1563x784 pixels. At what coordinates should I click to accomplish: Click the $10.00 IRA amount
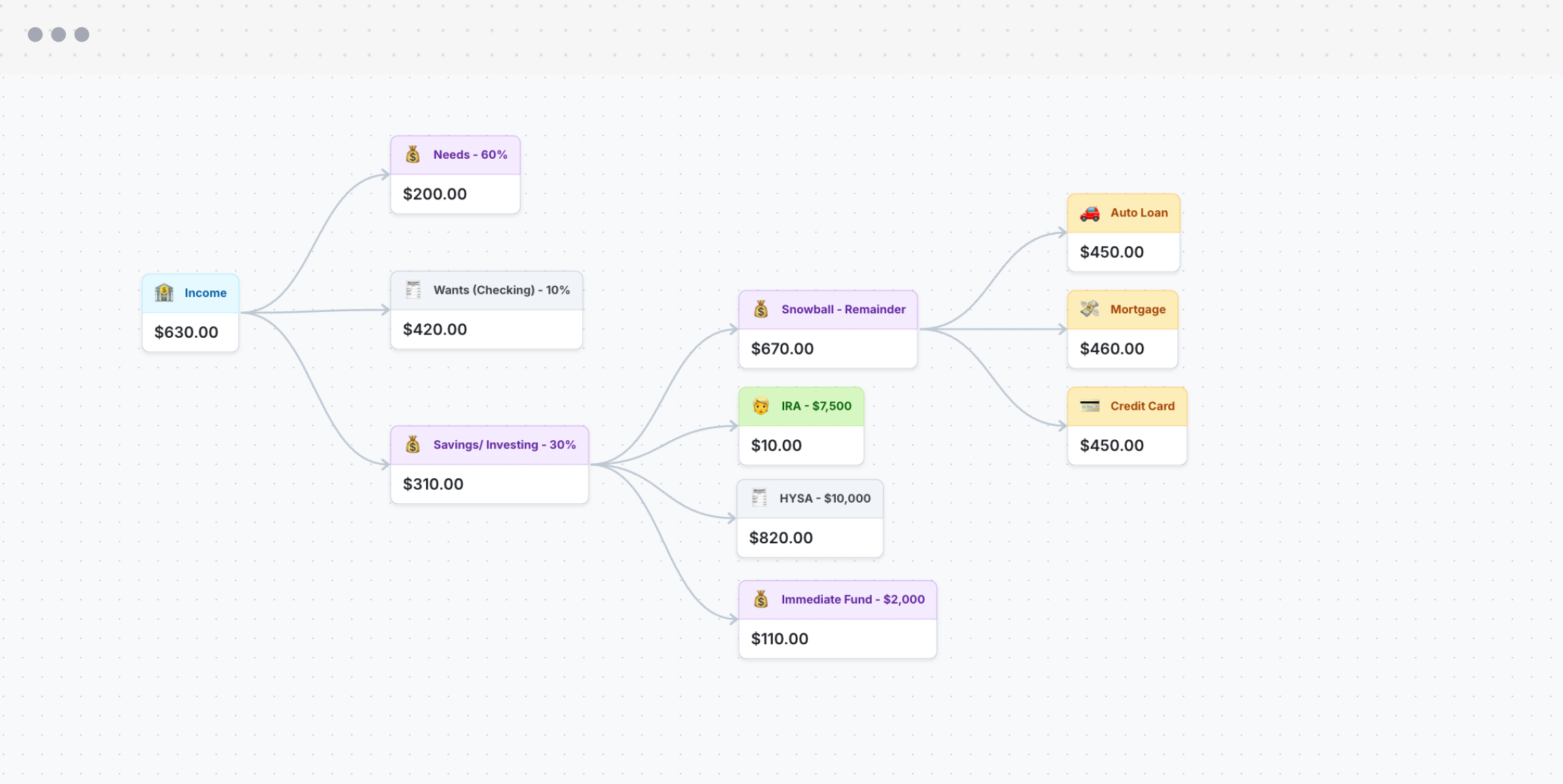776,446
